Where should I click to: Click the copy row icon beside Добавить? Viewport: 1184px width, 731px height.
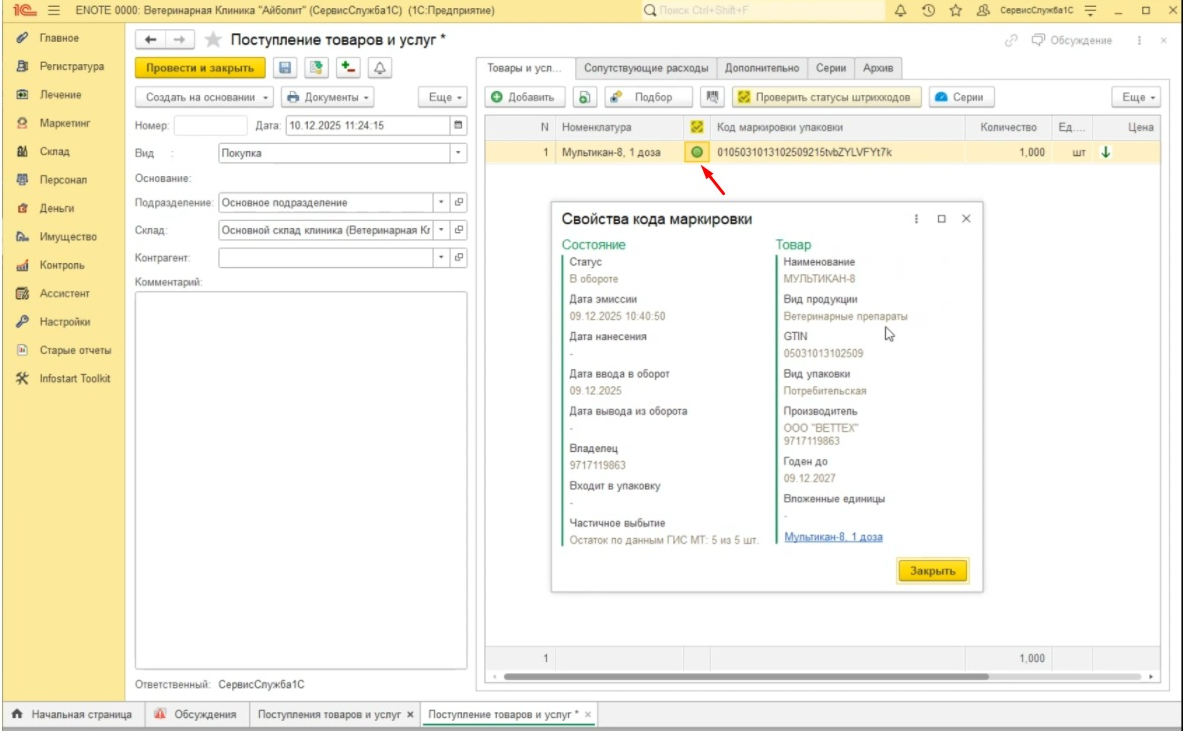click(x=584, y=97)
